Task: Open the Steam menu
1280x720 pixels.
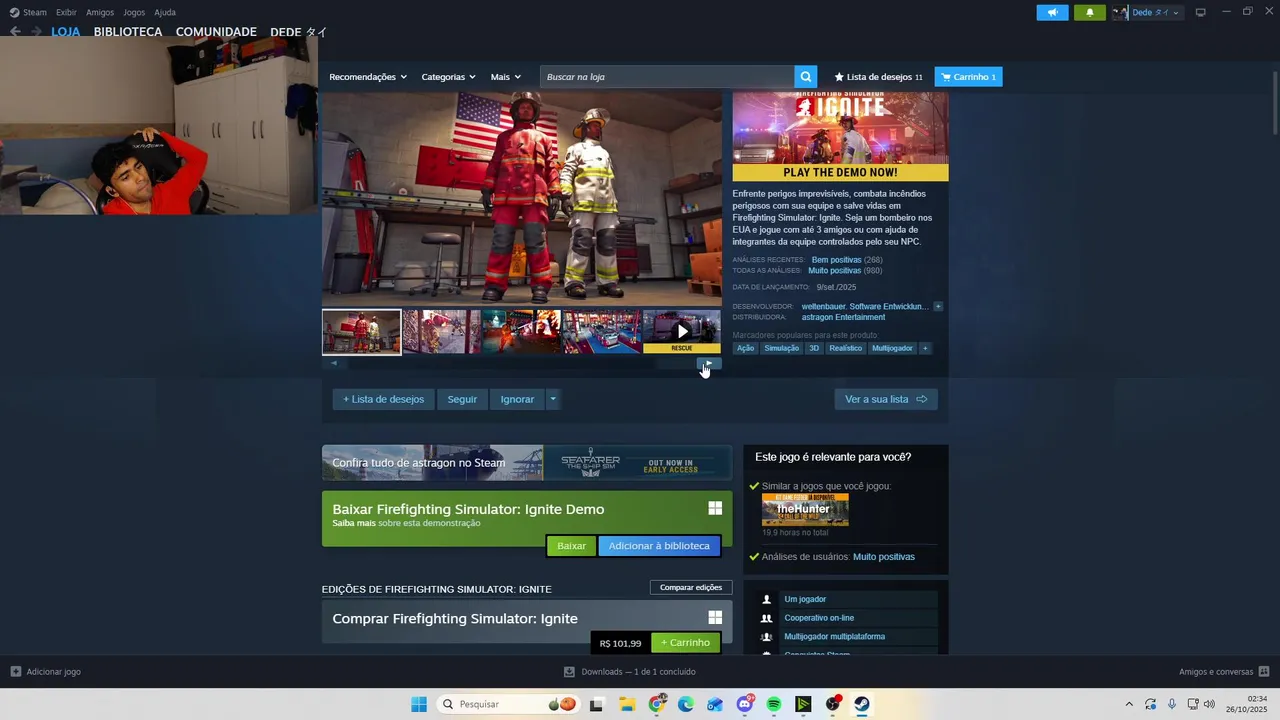Action: [x=29, y=12]
